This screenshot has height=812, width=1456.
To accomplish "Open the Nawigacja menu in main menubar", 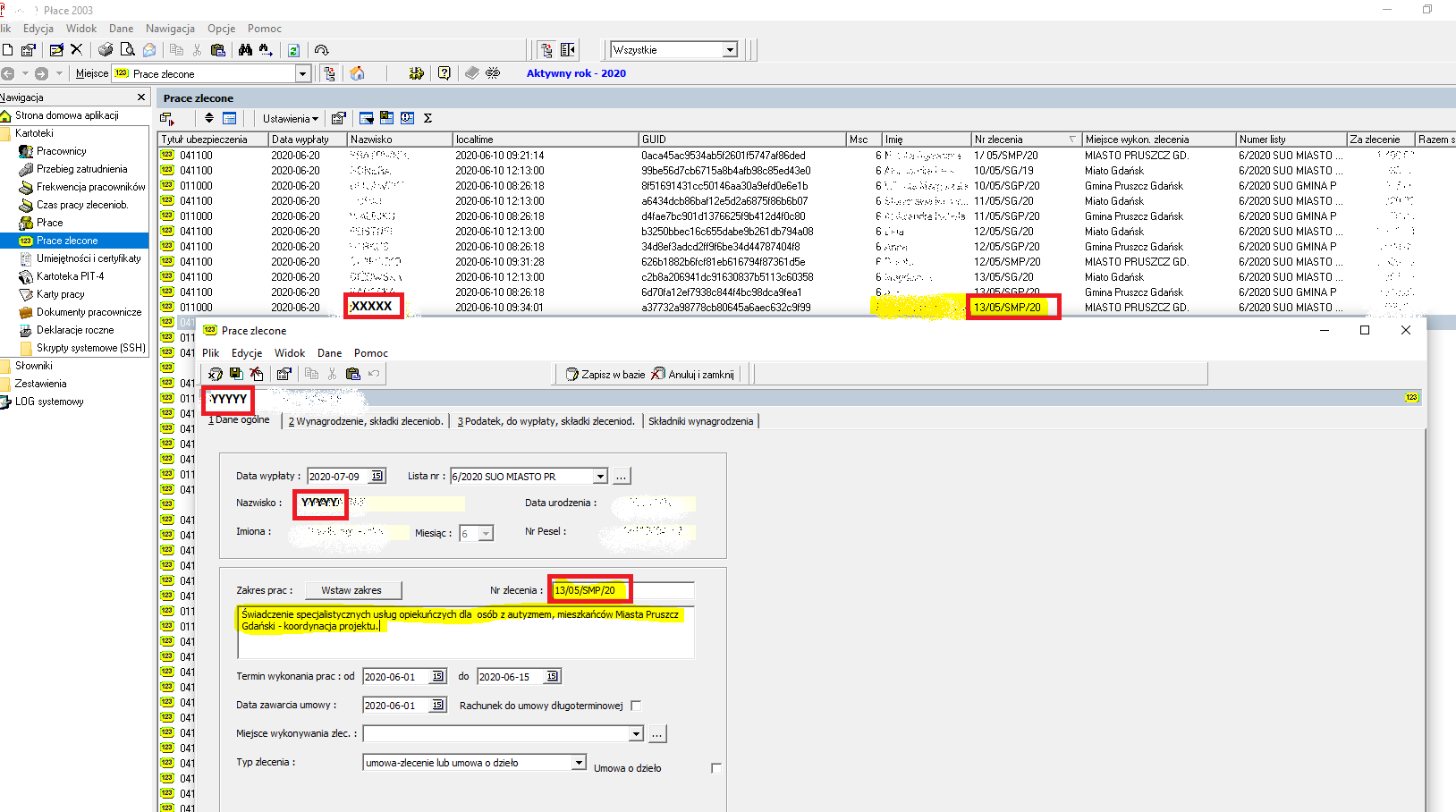I will pos(170,29).
